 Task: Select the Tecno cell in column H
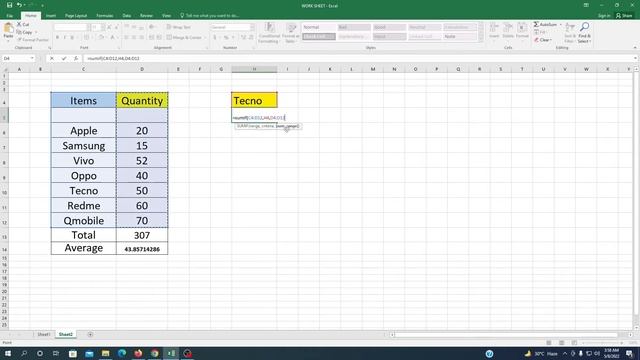(x=254, y=100)
